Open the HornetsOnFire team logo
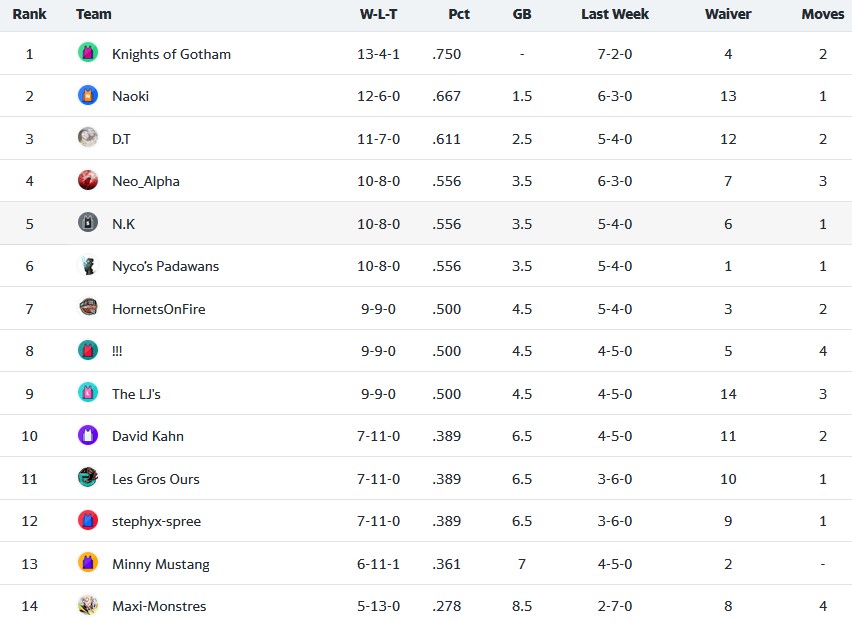 pyautogui.click(x=88, y=307)
